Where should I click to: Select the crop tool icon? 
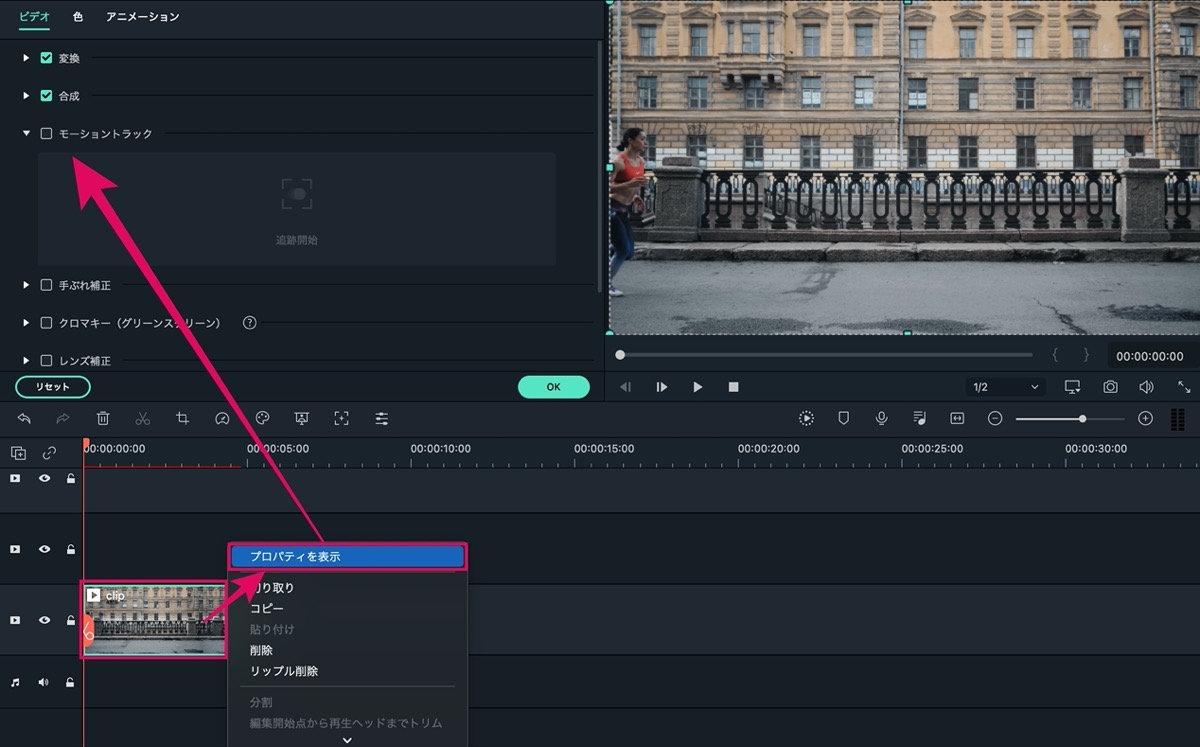point(182,419)
